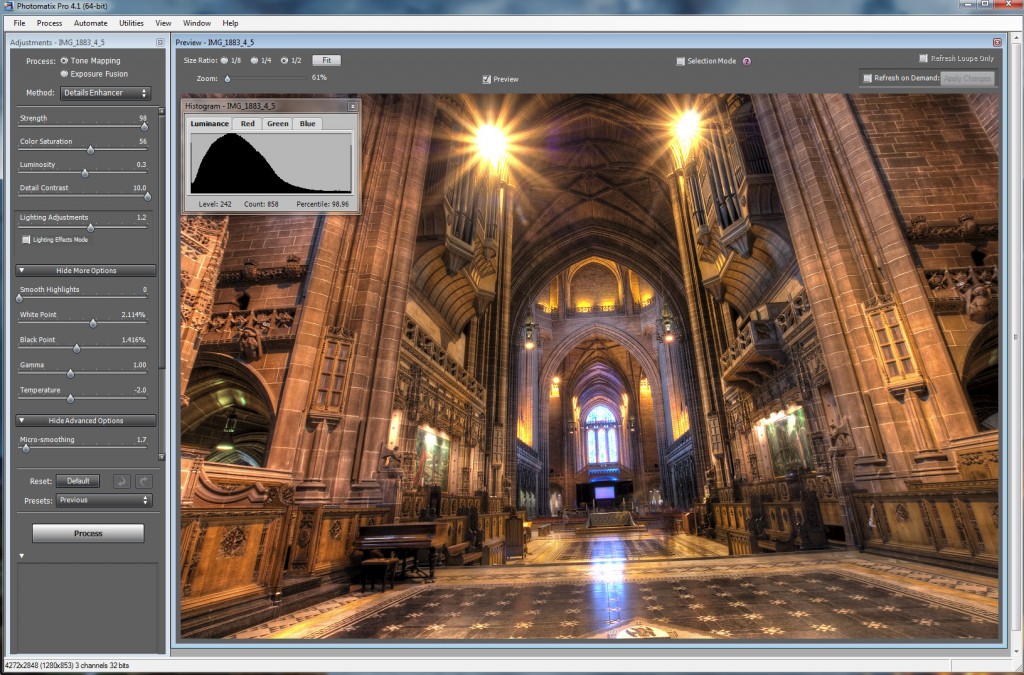This screenshot has height=675, width=1024.
Task: Click the Preview checkmark icon in the toolbar
Action: coord(487,79)
